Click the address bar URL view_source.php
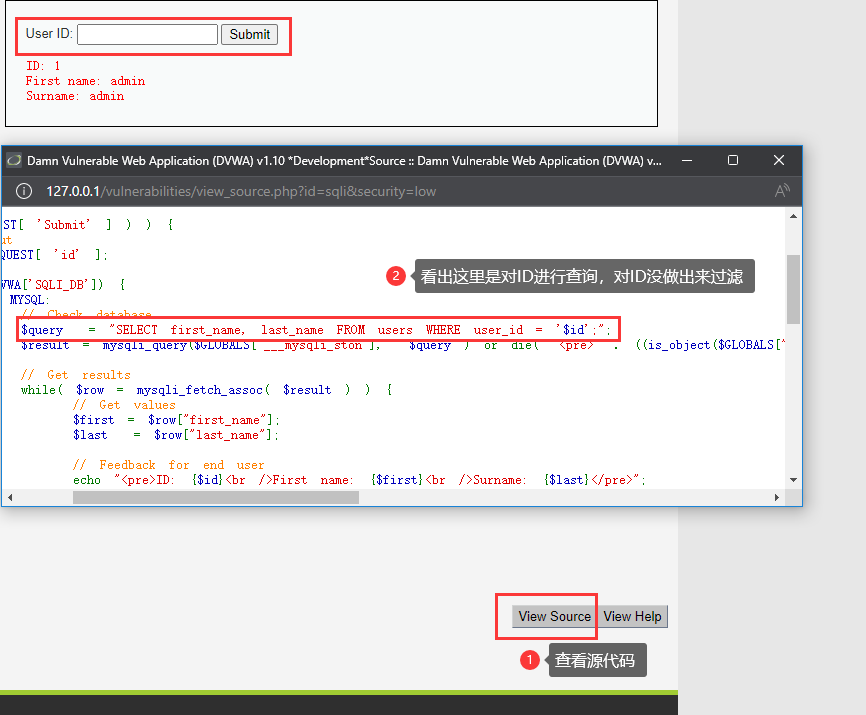Screen dimensions: 866x715 click(x=241, y=191)
